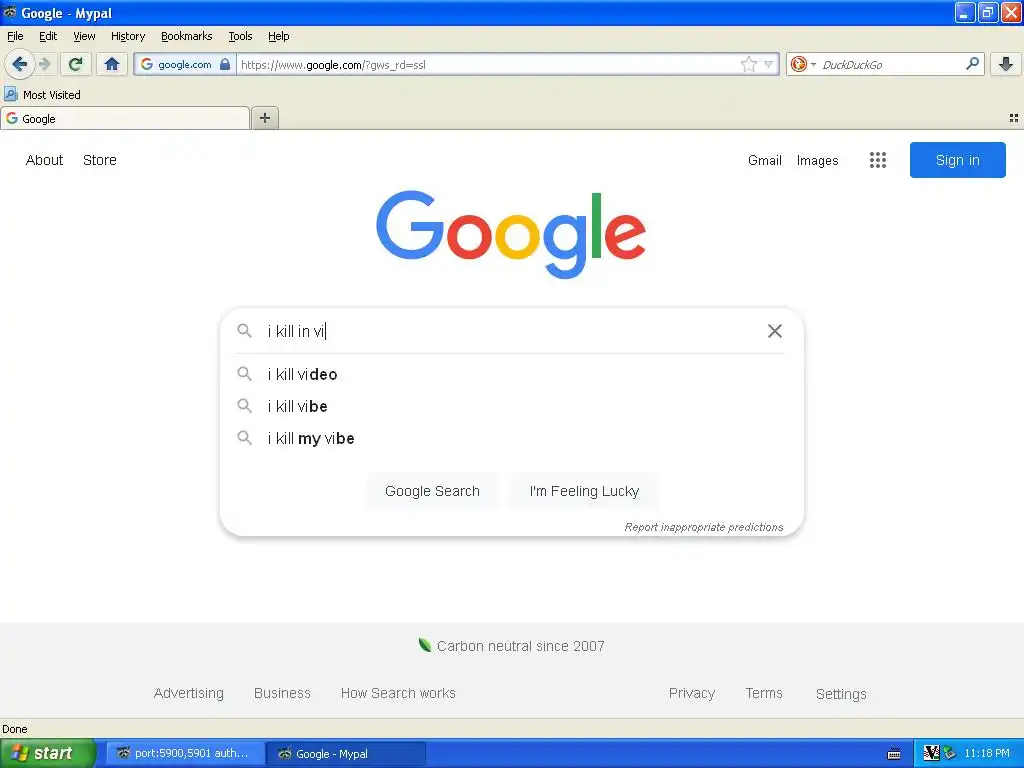
Task: Click the taskbar clock showing 11:18 PM
Action: point(987,754)
